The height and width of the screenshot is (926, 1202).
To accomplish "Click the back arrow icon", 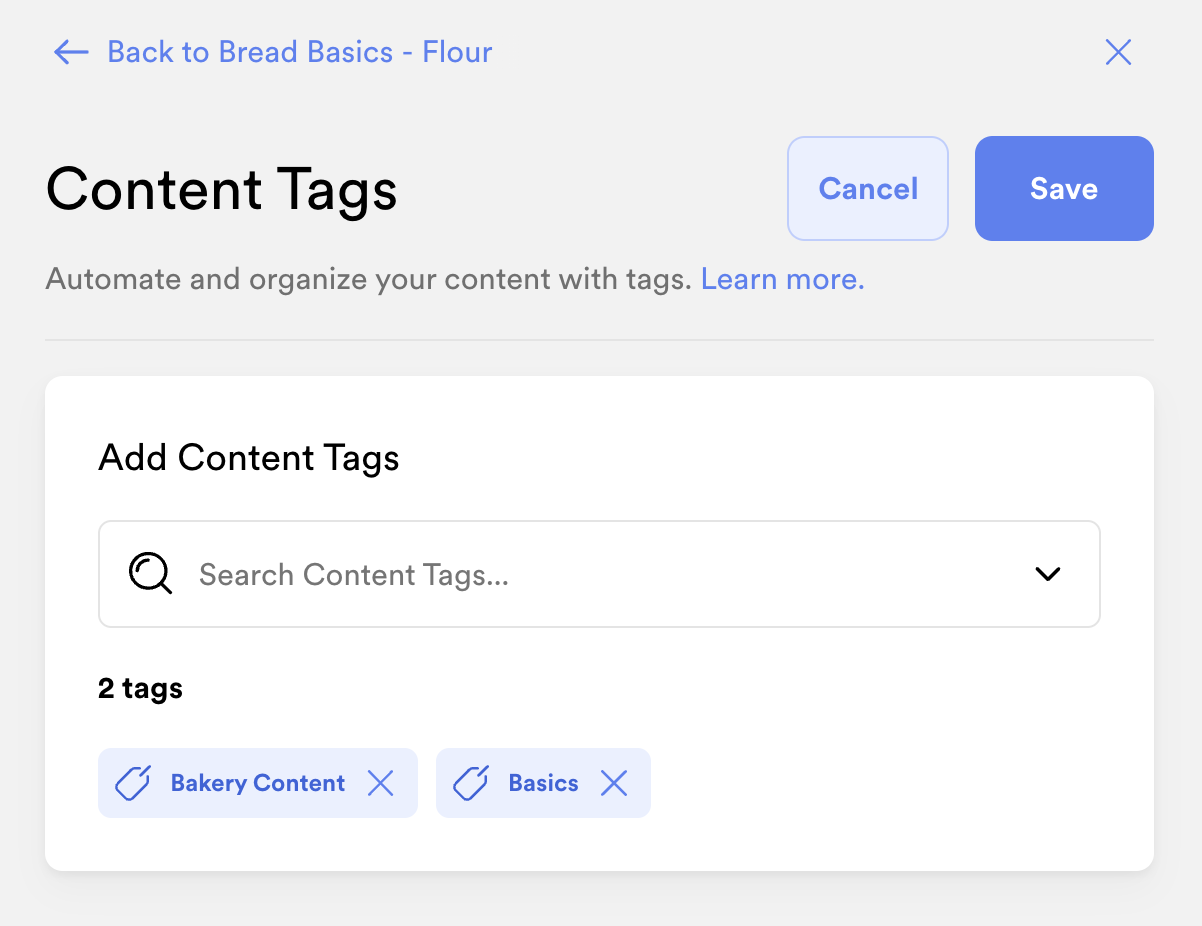I will point(71,52).
